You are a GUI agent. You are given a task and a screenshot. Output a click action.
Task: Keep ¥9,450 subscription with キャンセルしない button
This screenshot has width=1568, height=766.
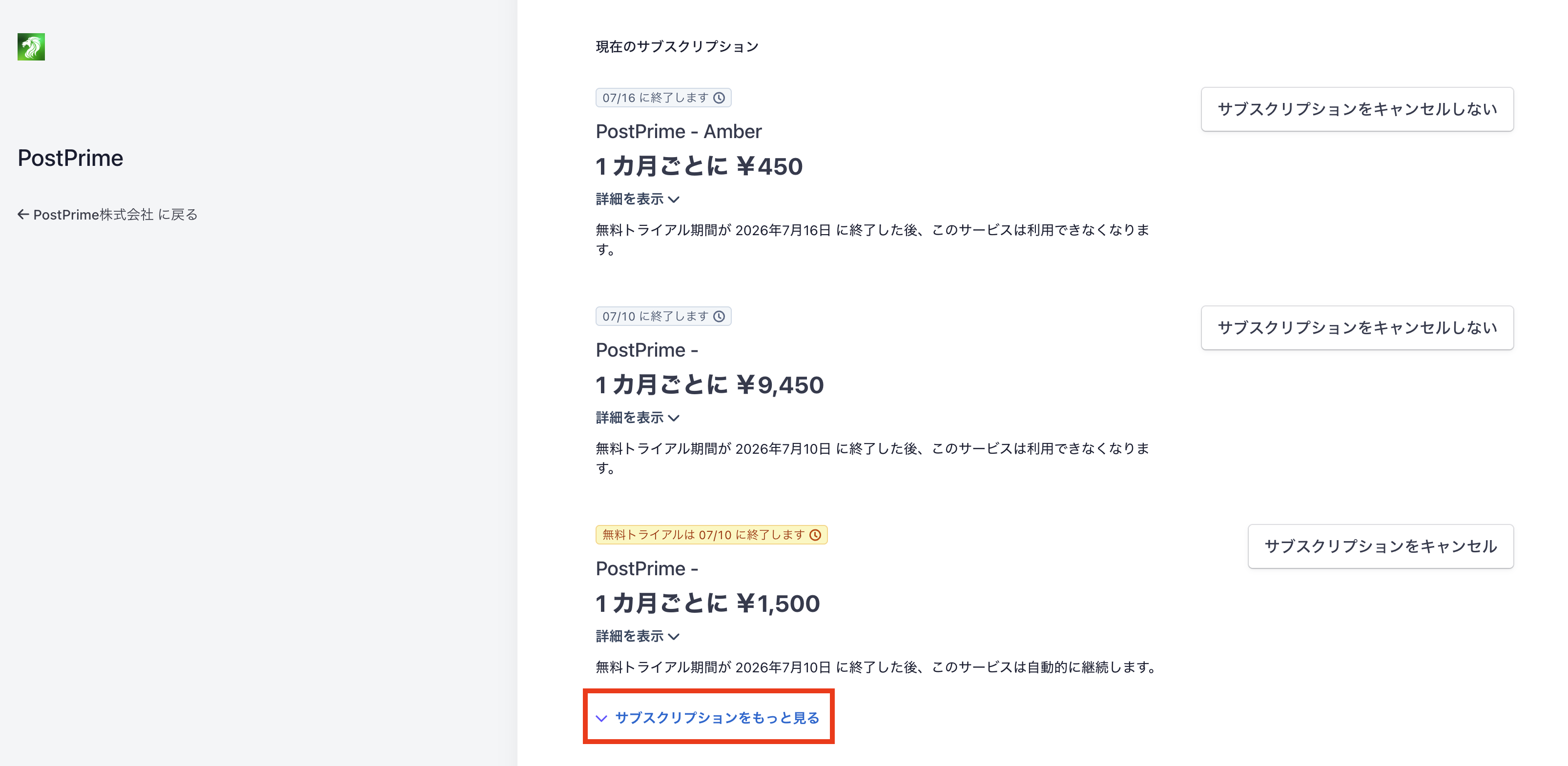click(1357, 328)
